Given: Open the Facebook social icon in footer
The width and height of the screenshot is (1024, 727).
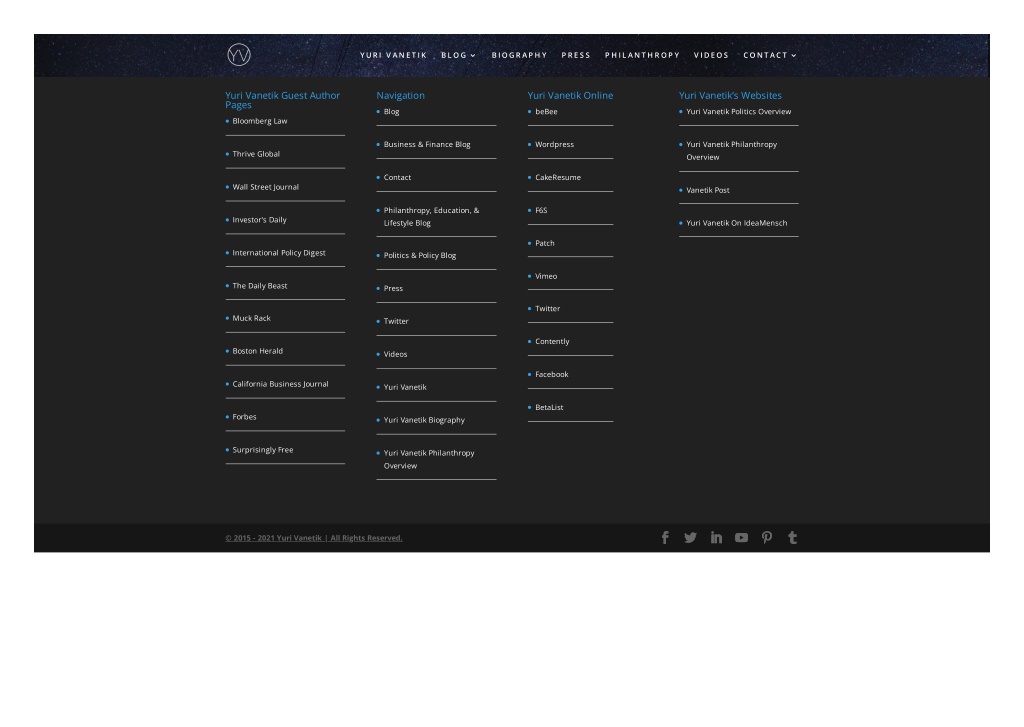Looking at the screenshot, I should (665, 538).
